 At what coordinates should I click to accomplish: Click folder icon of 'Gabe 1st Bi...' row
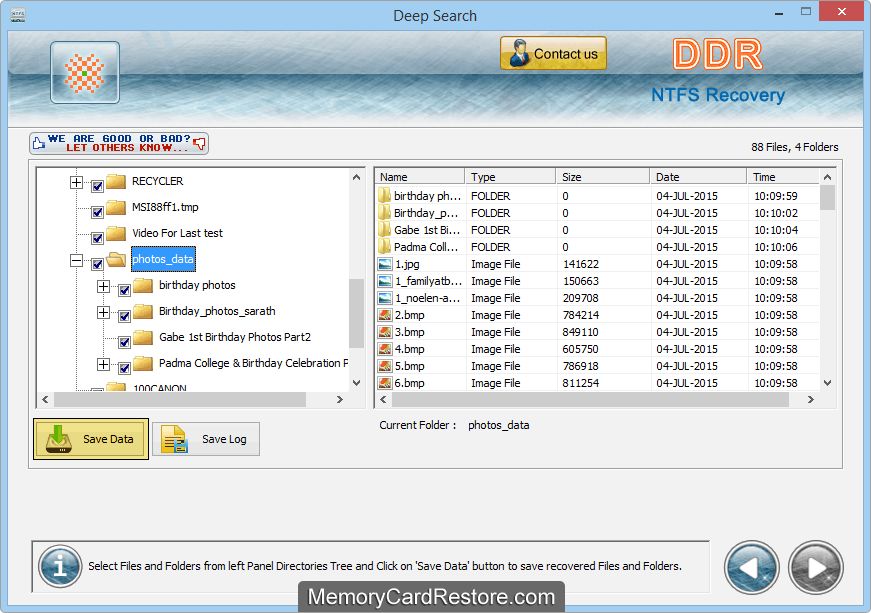(x=384, y=230)
